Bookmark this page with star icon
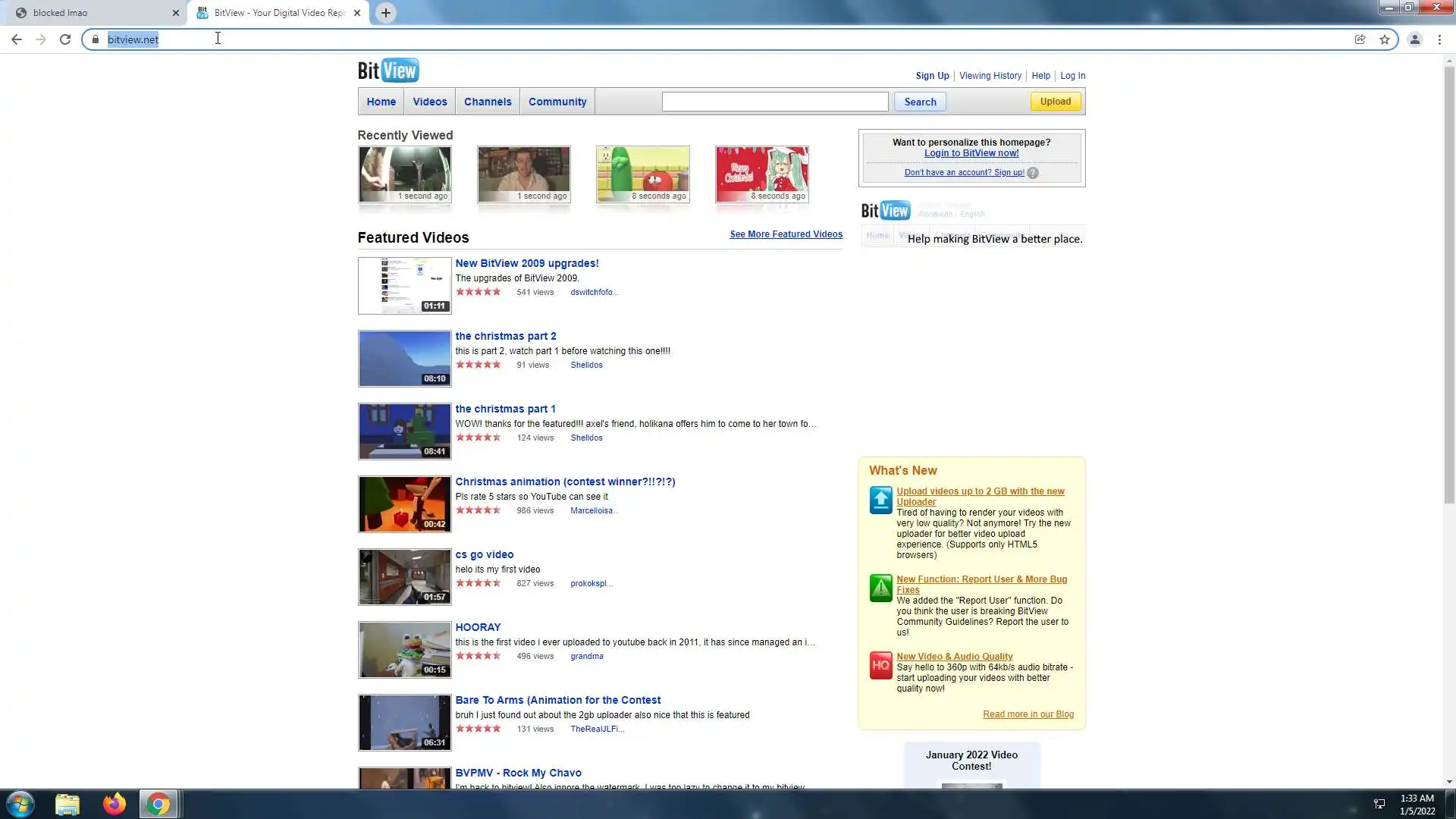This screenshot has height=819, width=1456. pyautogui.click(x=1385, y=39)
